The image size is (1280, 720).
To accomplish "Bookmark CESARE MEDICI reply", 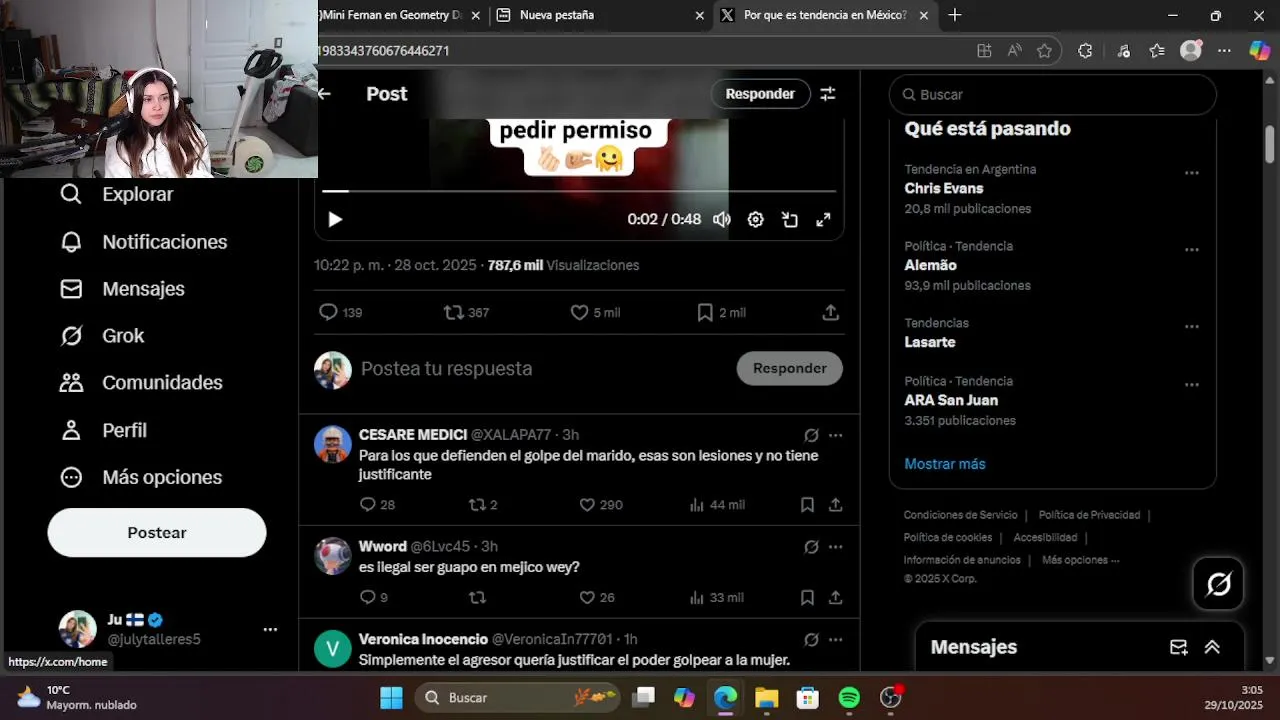I will pyautogui.click(x=807, y=505).
